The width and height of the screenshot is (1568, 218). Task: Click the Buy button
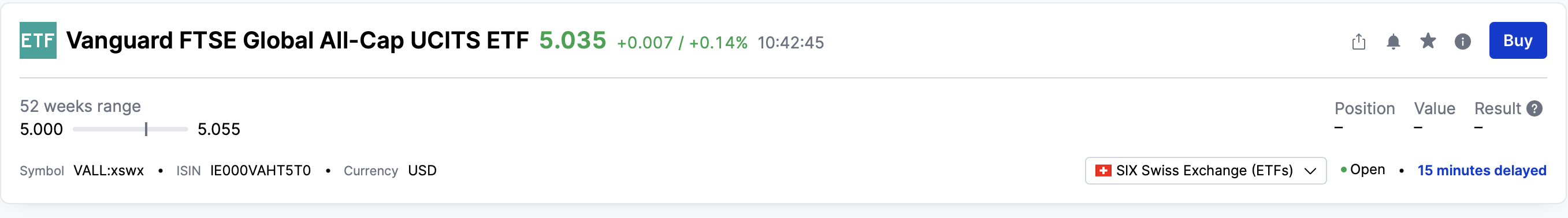coord(1518,40)
